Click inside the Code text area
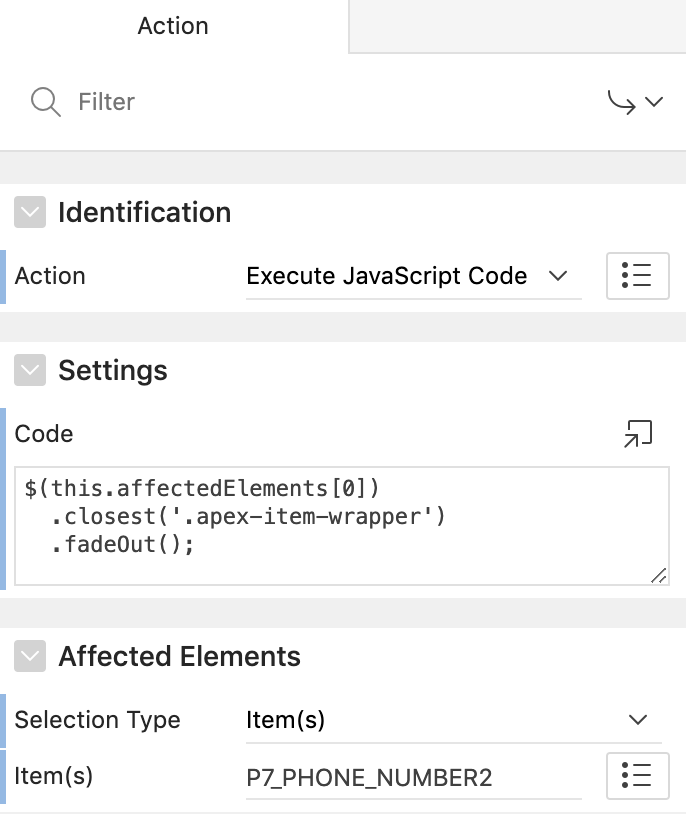This screenshot has width=686, height=814. click(x=340, y=525)
